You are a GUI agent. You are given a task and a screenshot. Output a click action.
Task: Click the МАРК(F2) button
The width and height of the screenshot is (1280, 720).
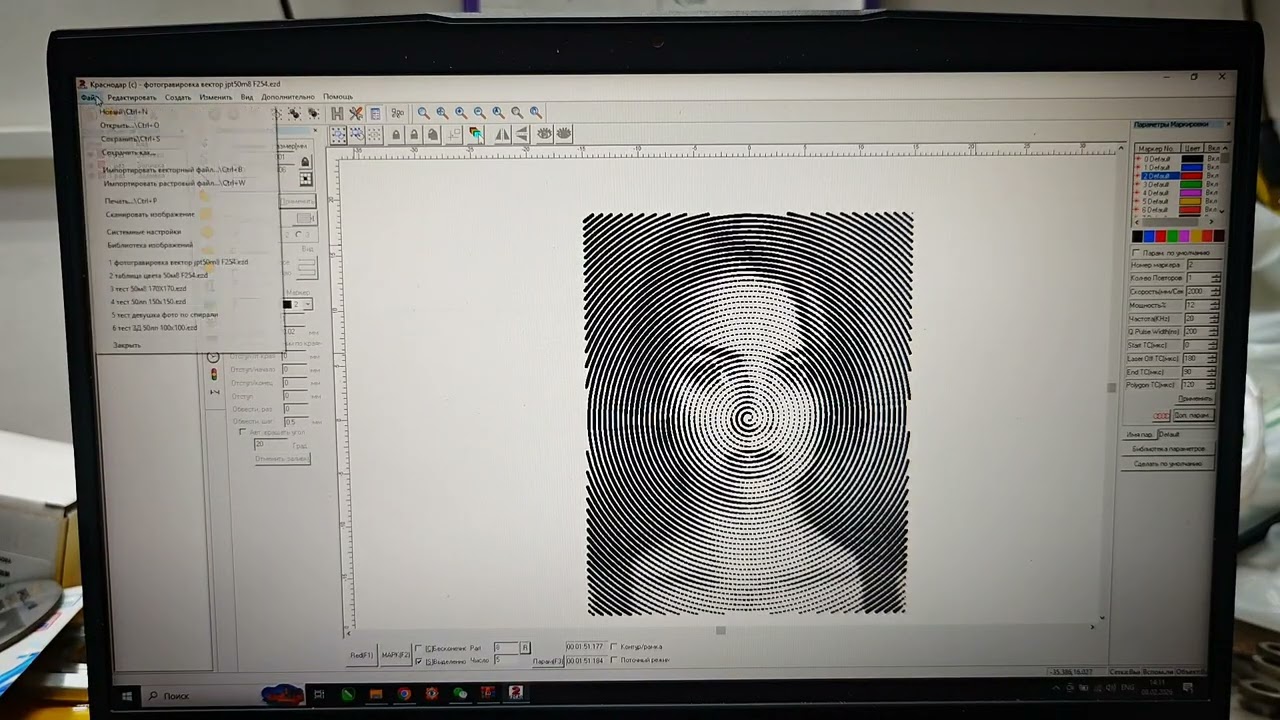point(396,655)
